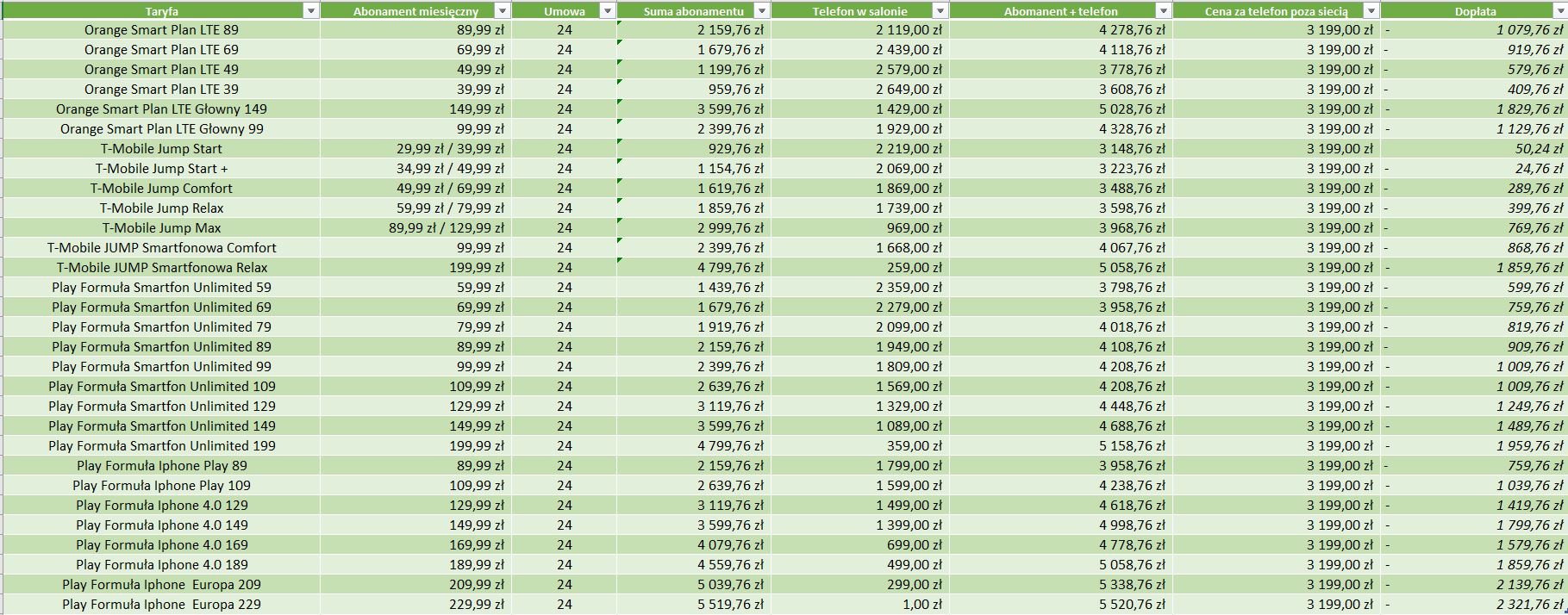The image size is (1568, 615).
Task: Select the 229,99 zł monthly subscription cell
Action: (416, 604)
